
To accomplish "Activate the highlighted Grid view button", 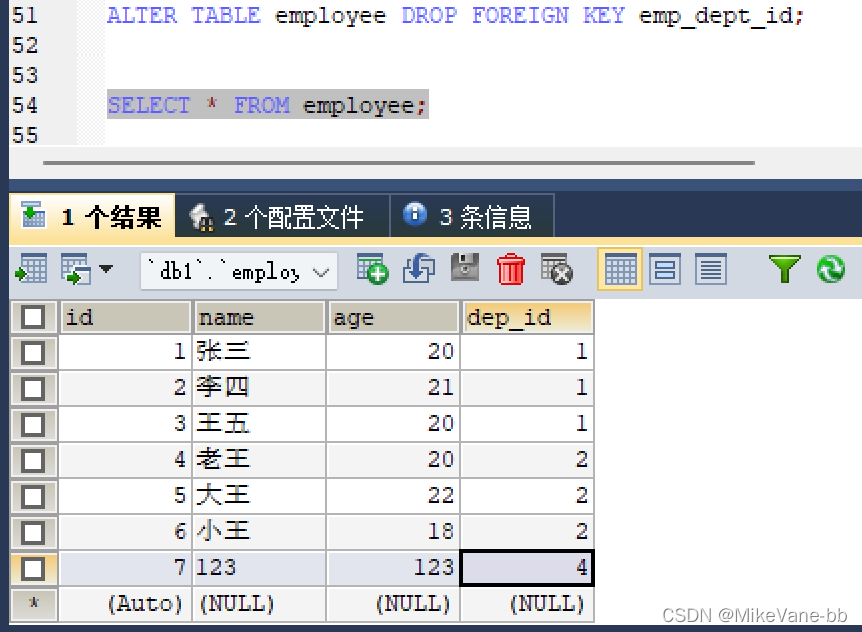I will point(621,269).
